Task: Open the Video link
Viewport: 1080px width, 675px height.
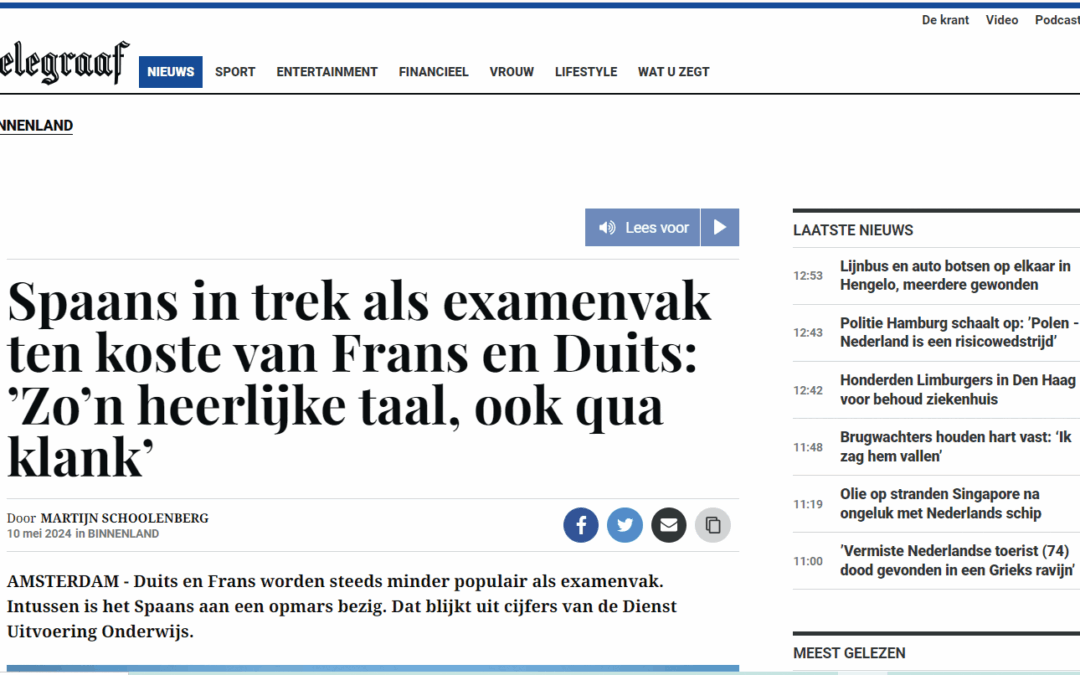Action: (x=1001, y=20)
